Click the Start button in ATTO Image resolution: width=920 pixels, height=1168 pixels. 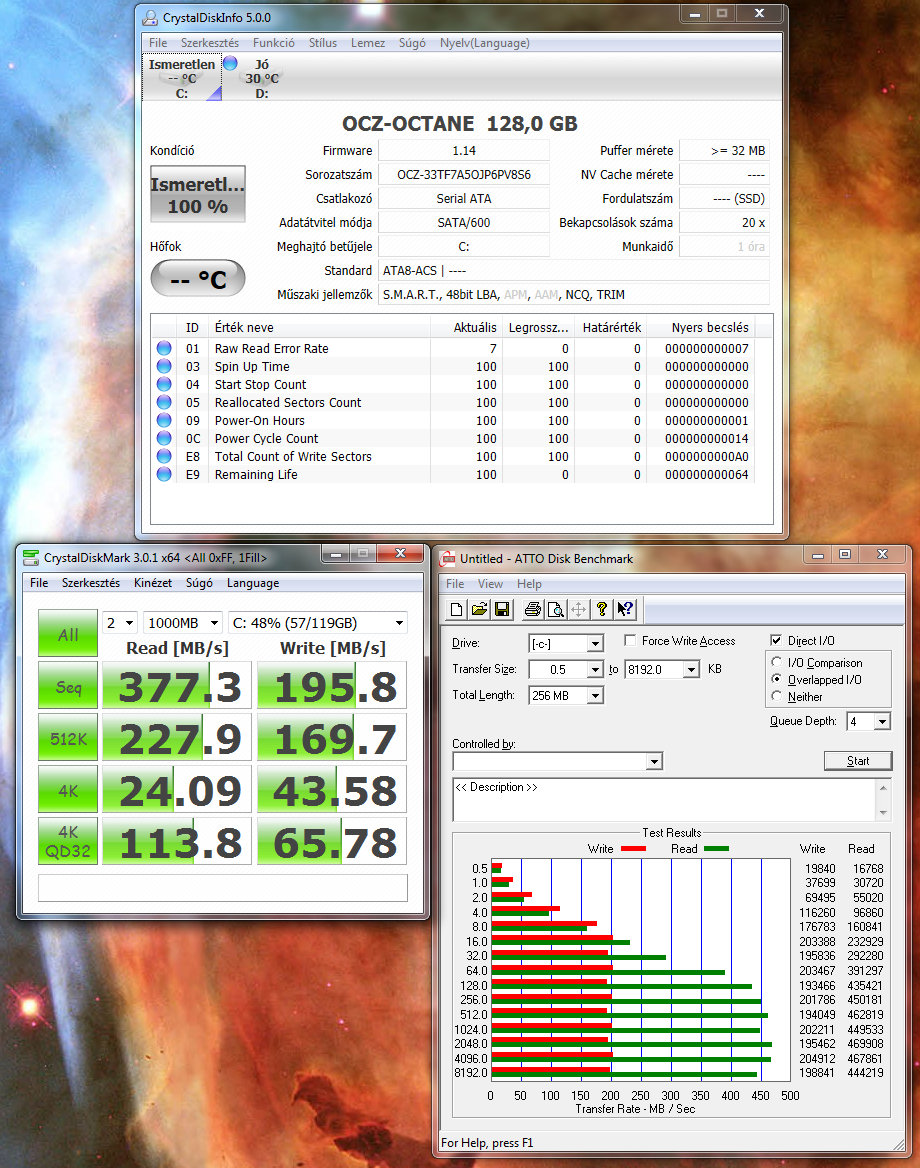(857, 761)
